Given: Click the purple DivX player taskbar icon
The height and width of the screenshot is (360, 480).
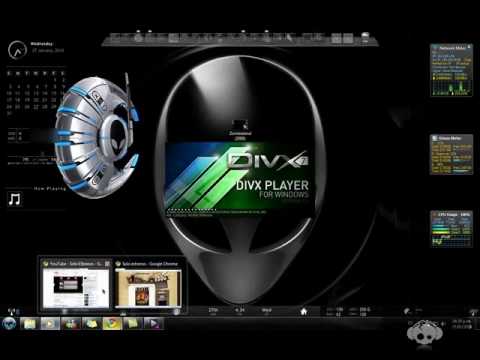Looking at the screenshot, I should (x=153, y=323).
